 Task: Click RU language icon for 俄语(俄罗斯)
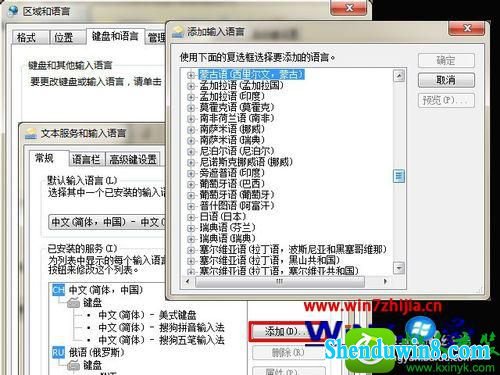coord(58,352)
